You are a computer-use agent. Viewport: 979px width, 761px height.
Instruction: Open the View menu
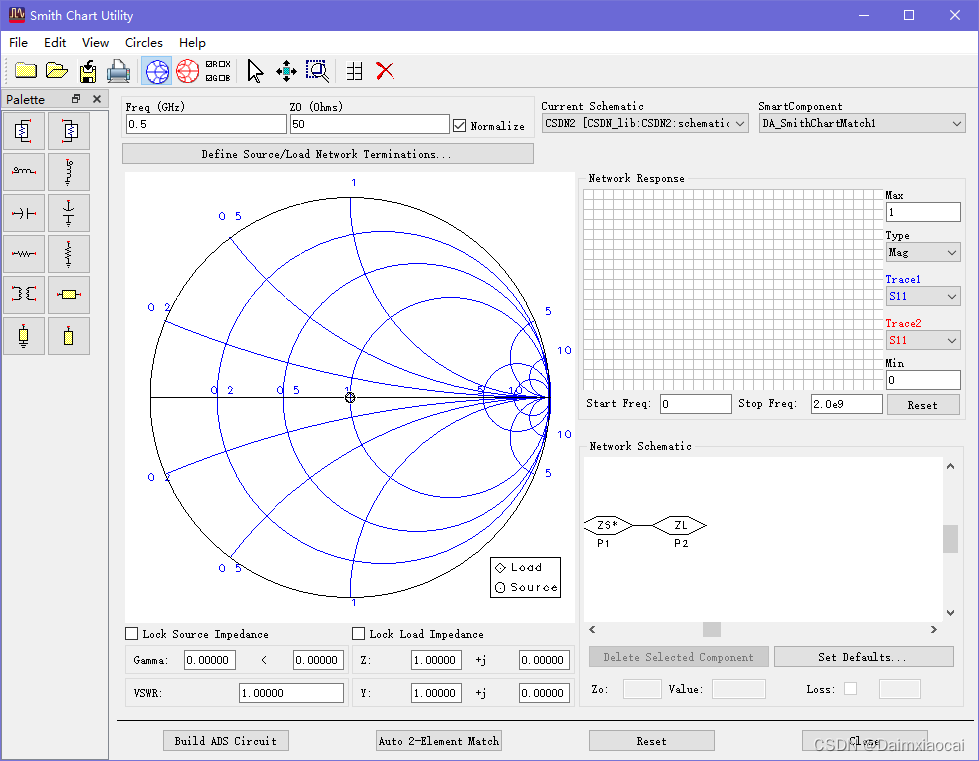pyautogui.click(x=95, y=42)
